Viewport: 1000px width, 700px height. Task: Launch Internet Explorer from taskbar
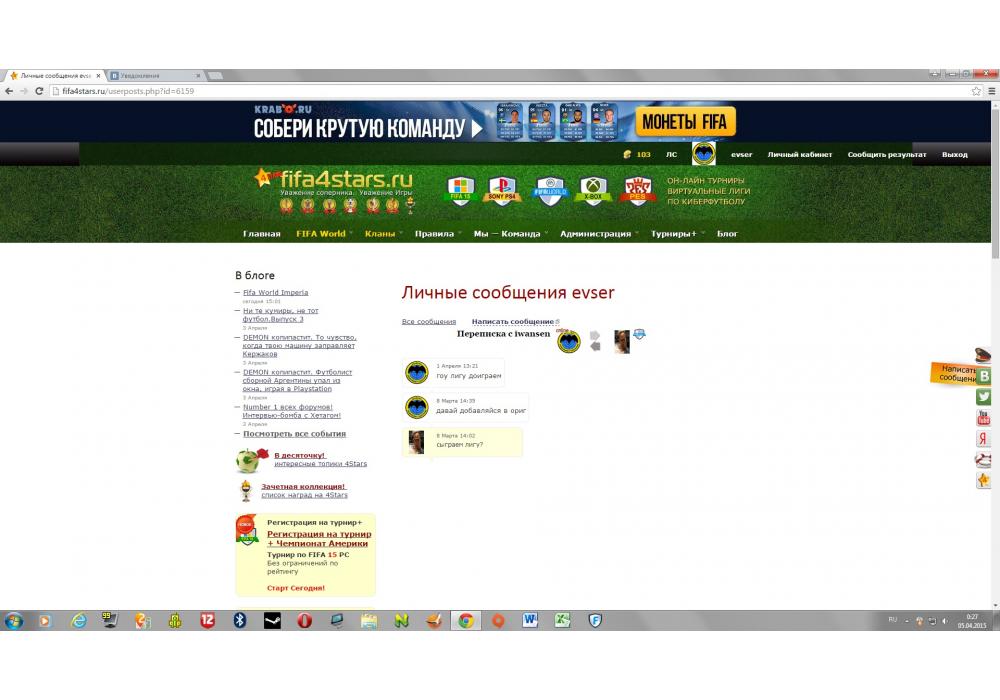click(x=78, y=620)
